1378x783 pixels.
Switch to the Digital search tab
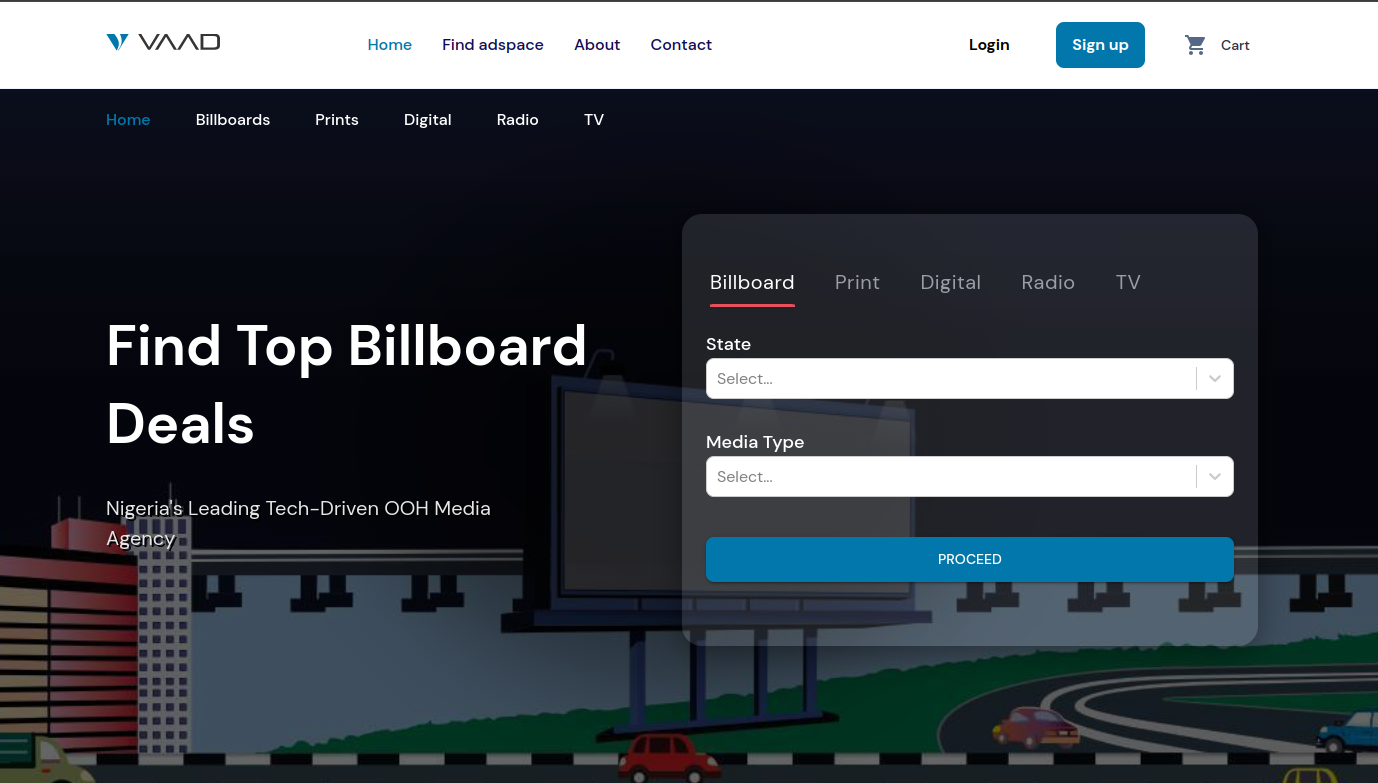pyautogui.click(x=950, y=282)
